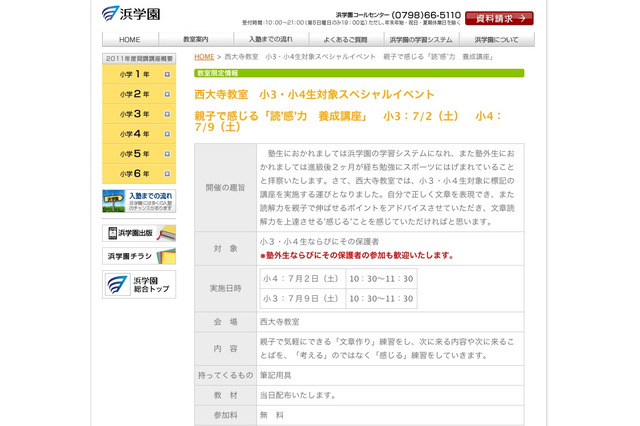Click the 開催の趣旨 row header
Viewport: 640px width, 426px height.
tap(225, 188)
